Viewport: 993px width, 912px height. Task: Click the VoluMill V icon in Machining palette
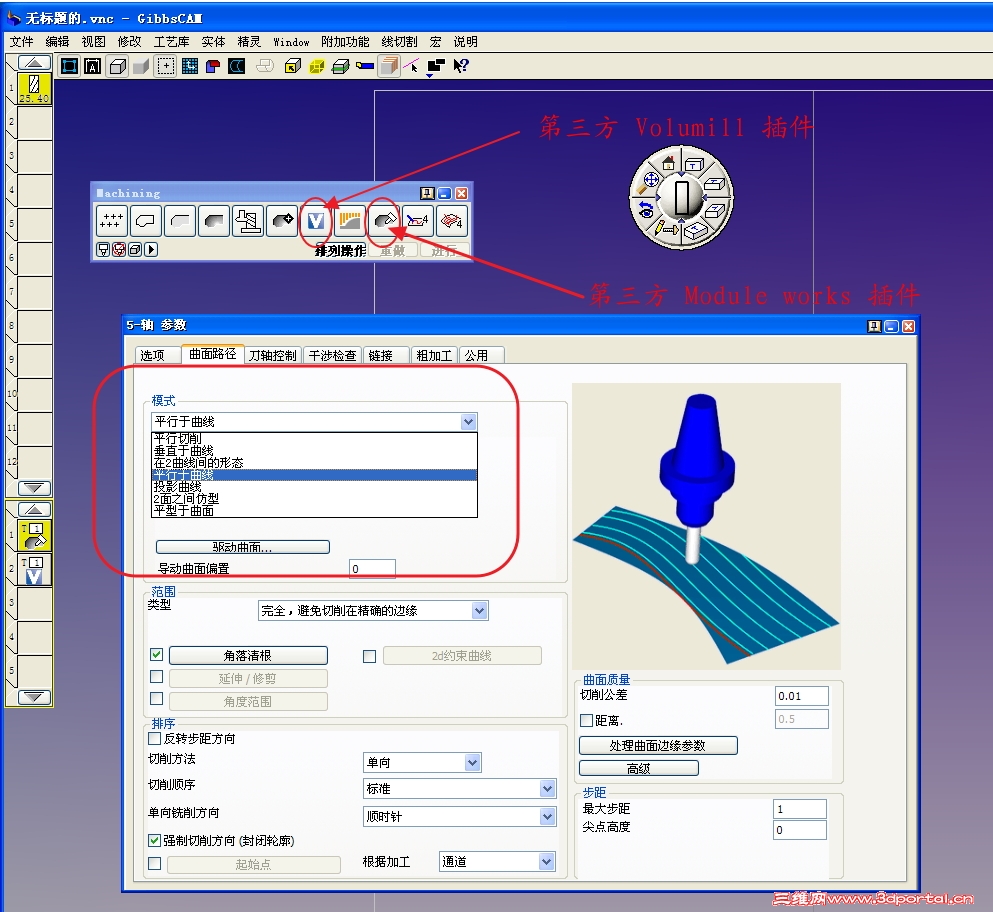point(315,221)
